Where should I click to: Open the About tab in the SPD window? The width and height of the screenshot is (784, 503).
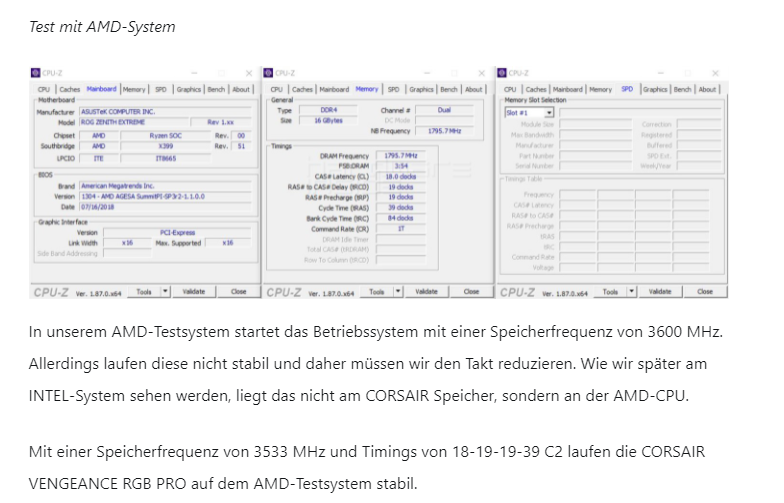(708, 90)
